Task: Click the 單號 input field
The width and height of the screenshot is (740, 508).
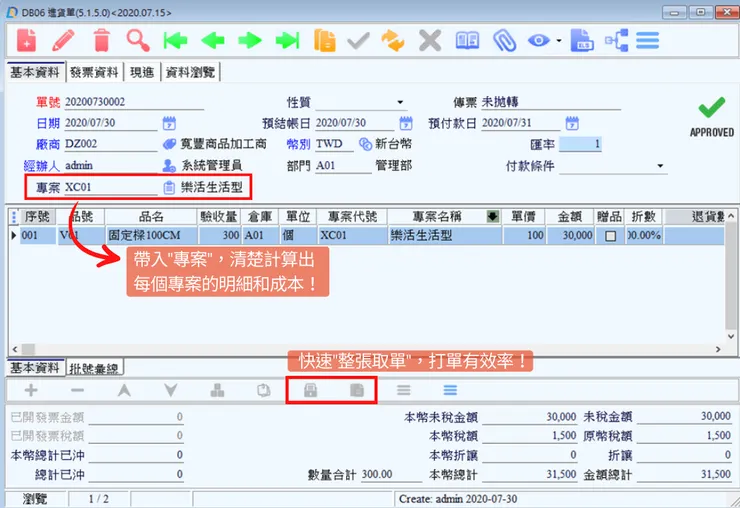Action: pyautogui.click(x=134, y=102)
